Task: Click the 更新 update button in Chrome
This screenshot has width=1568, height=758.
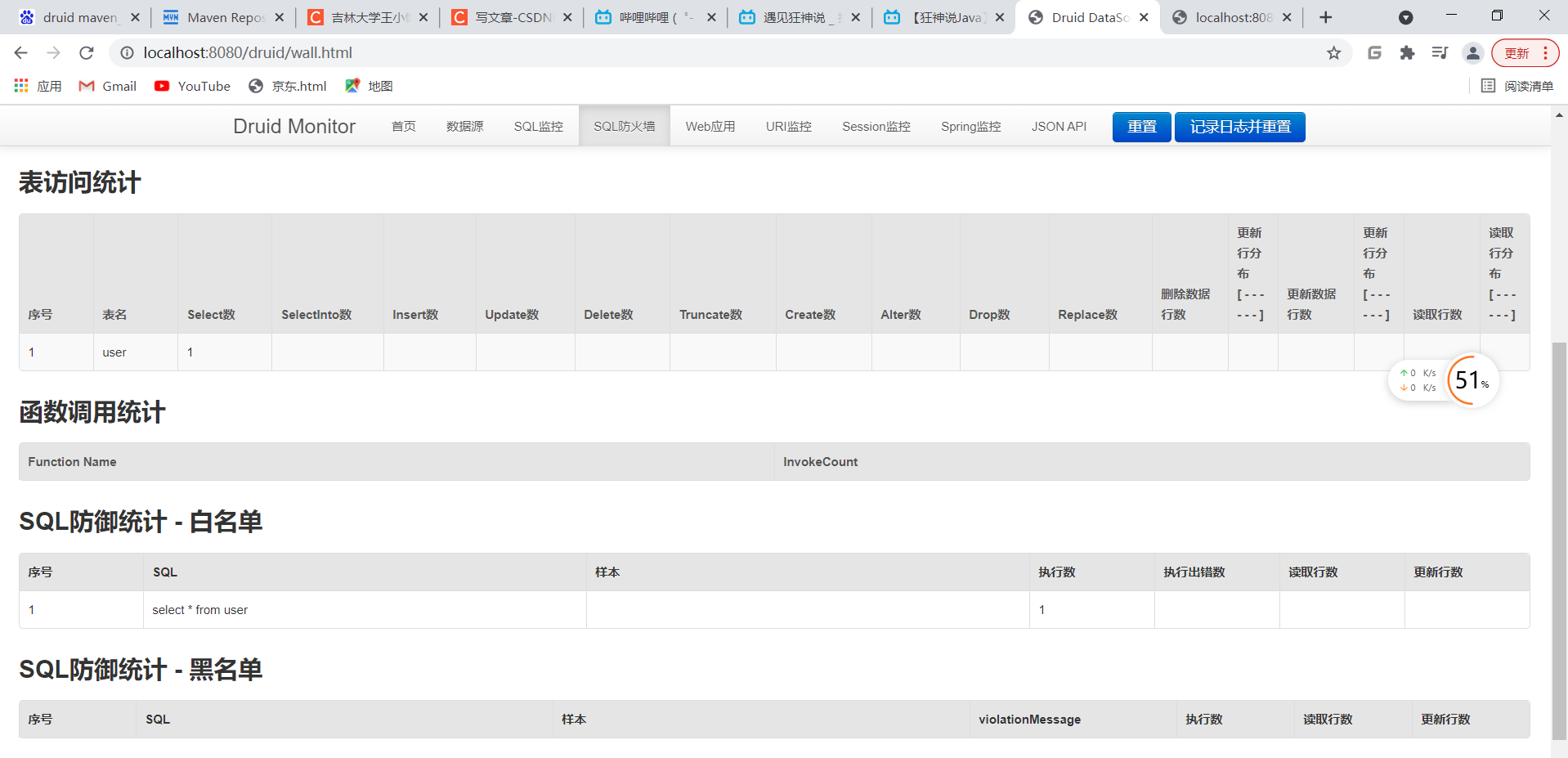Action: 1525,53
